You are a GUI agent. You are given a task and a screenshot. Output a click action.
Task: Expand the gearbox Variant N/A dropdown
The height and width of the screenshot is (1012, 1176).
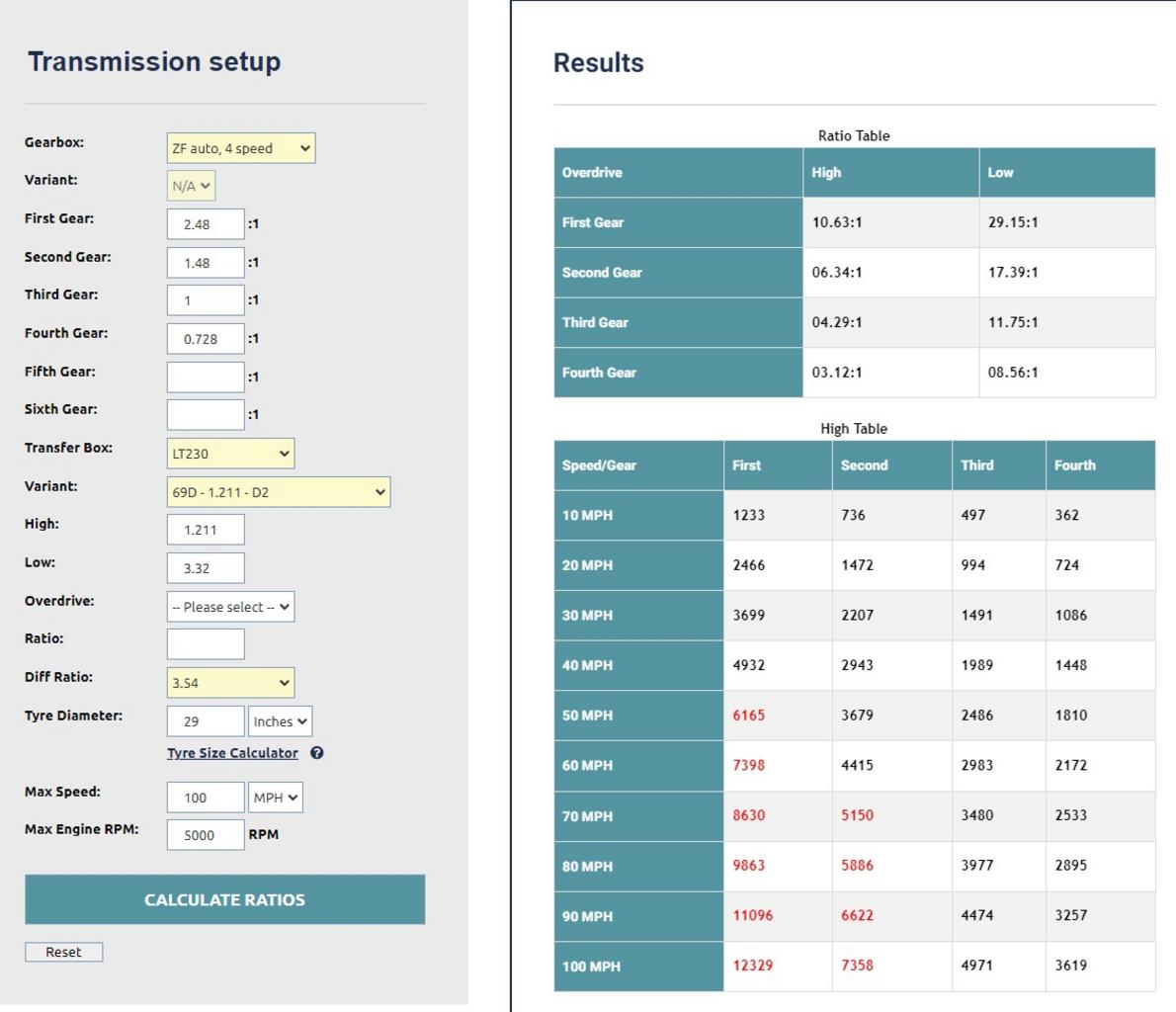[191, 185]
